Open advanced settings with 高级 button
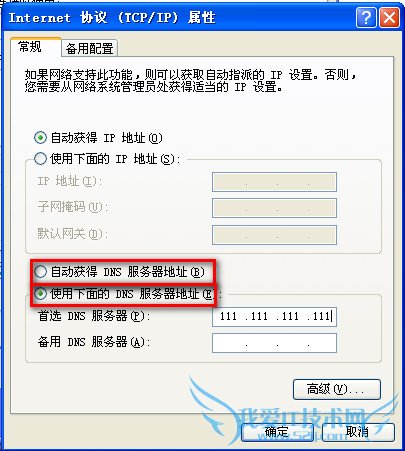This screenshot has width=405, height=451. pos(337,389)
